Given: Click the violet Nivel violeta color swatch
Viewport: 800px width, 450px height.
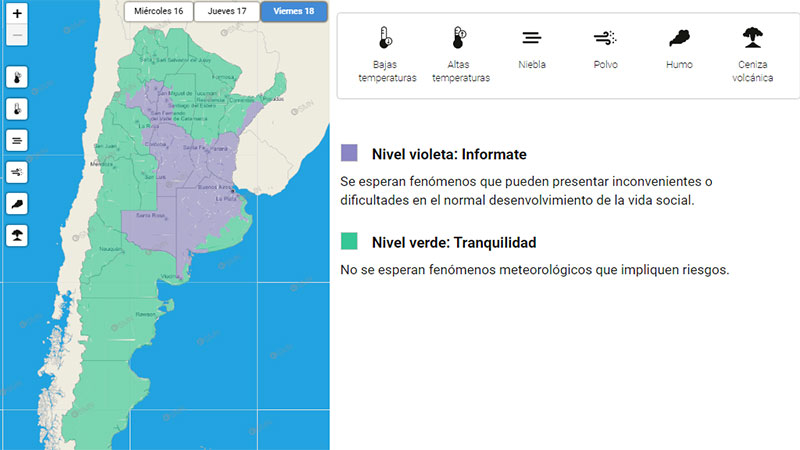Looking at the screenshot, I should [x=349, y=153].
